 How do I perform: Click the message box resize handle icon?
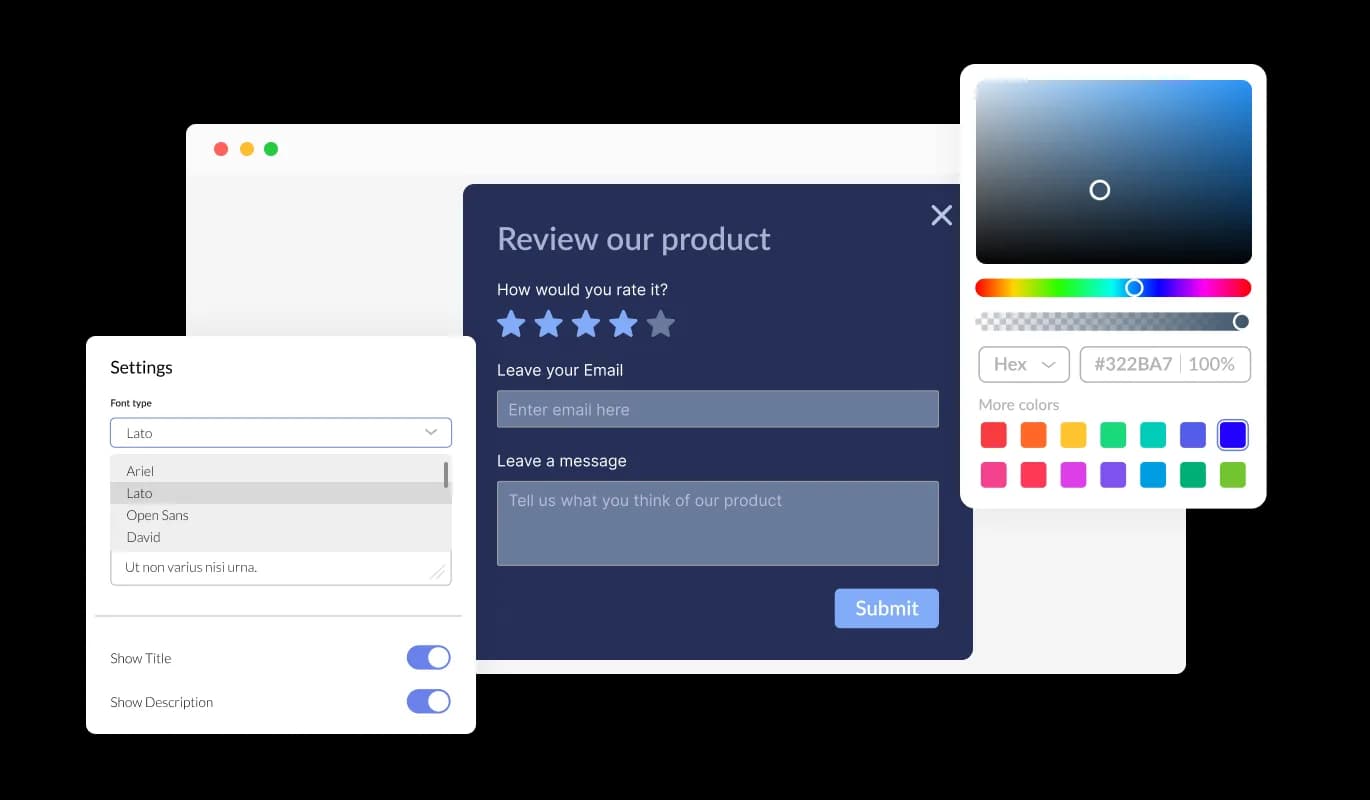(438, 570)
